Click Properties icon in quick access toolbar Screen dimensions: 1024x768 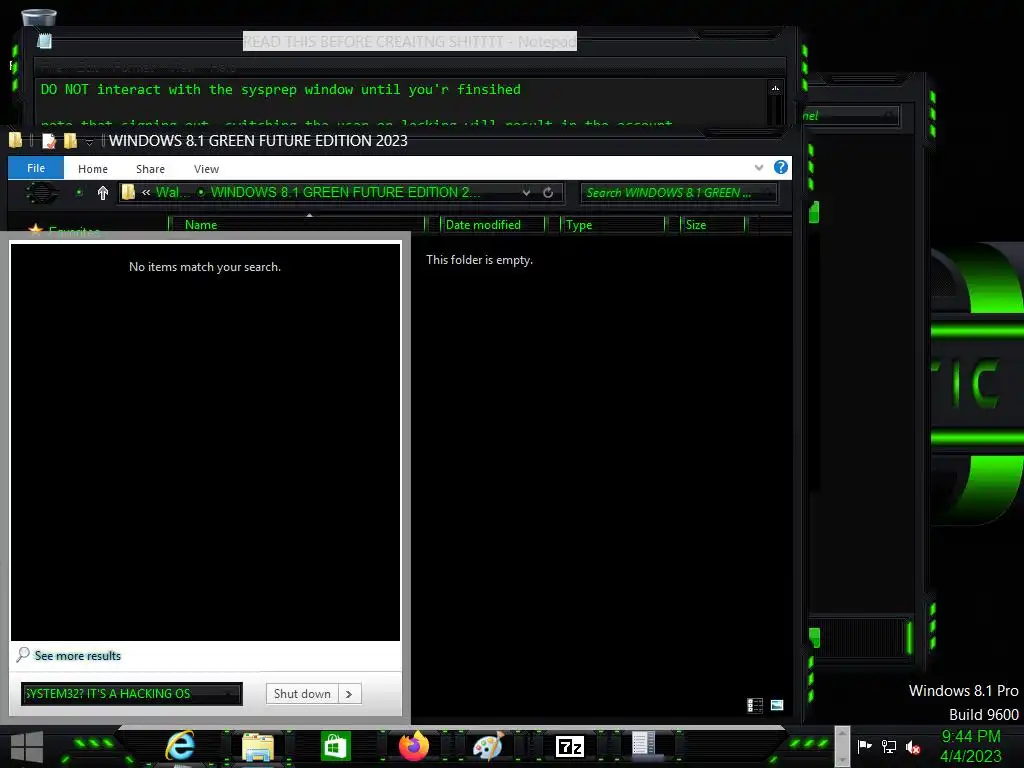(49, 140)
